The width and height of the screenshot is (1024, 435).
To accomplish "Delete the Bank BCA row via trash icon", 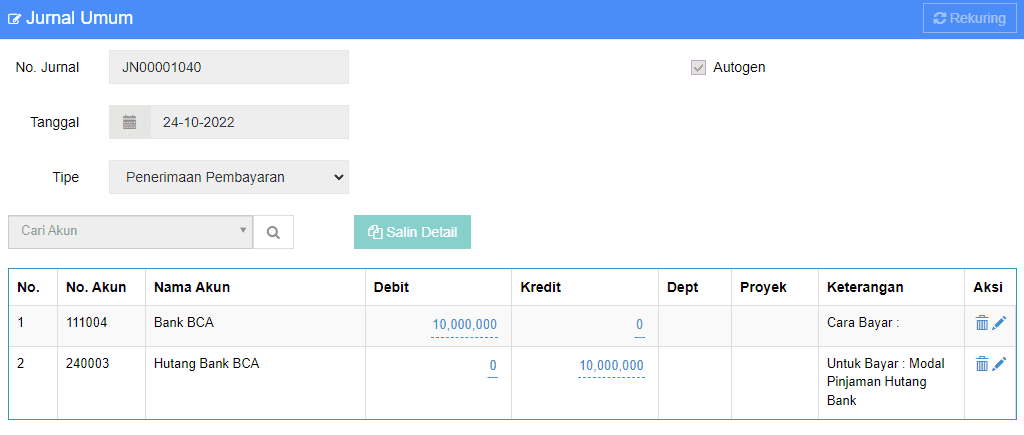I will coord(982,323).
